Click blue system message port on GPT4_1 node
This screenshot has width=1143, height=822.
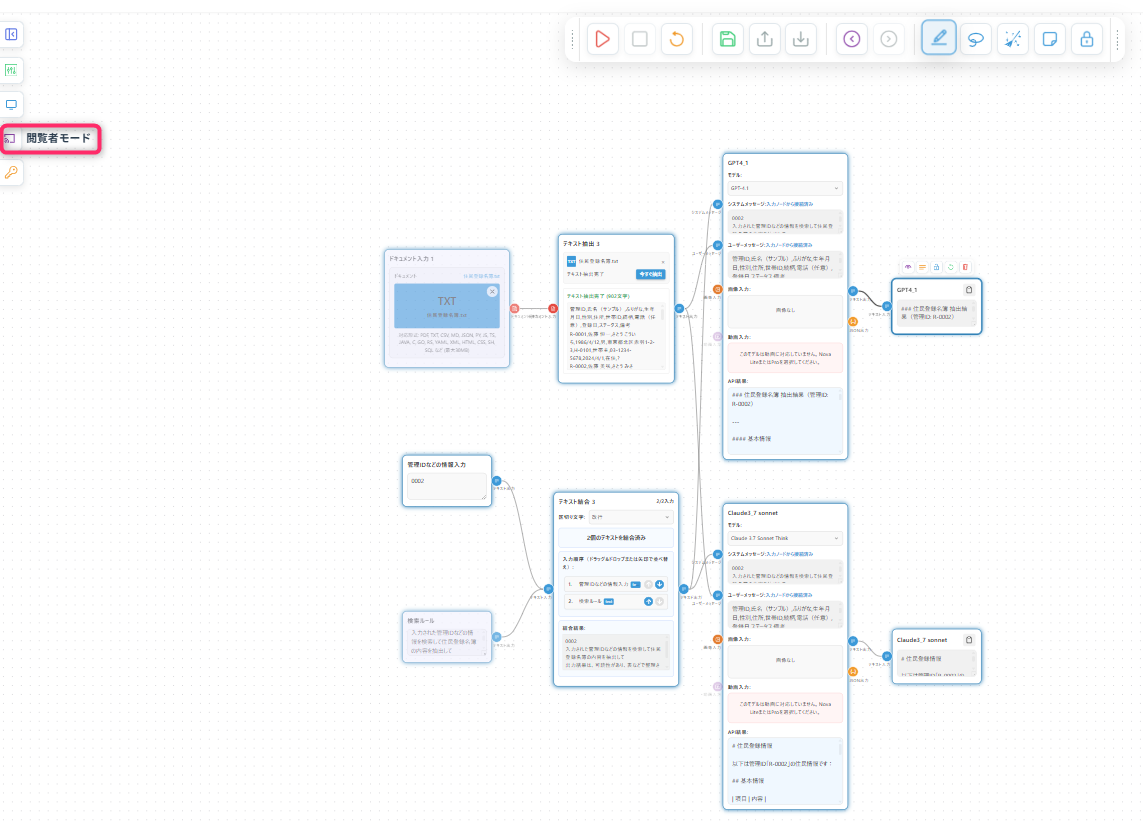click(x=717, y=205)
